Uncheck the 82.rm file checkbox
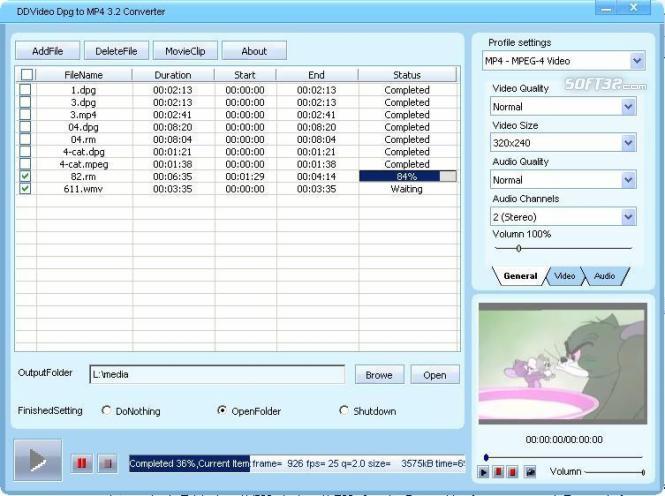Screen dimensions: 665x496 click(x=25, y=176)
